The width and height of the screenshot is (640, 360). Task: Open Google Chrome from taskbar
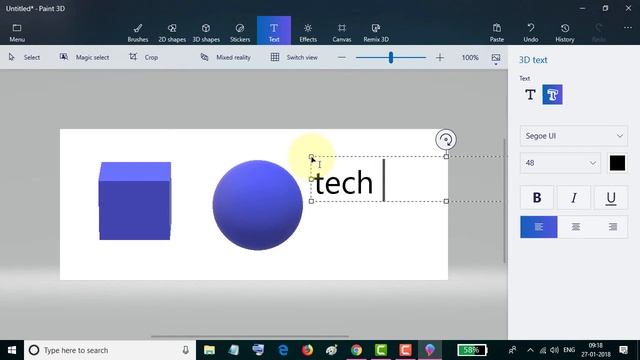click(356, 350)
